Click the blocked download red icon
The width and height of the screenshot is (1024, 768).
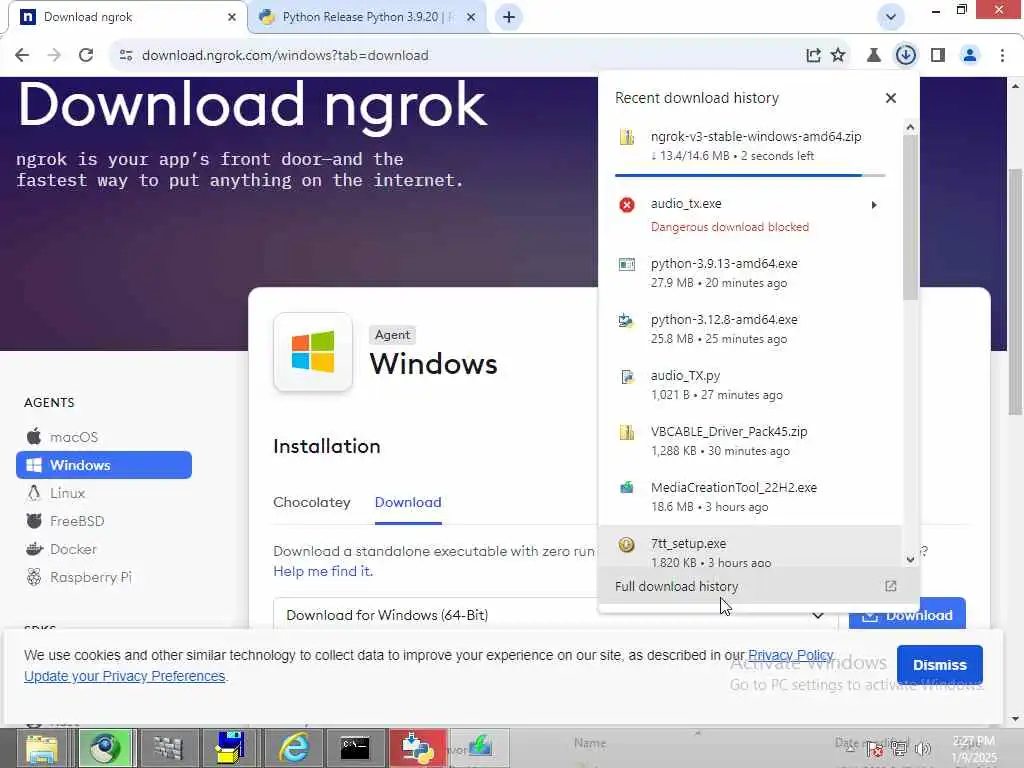(626, 205)
